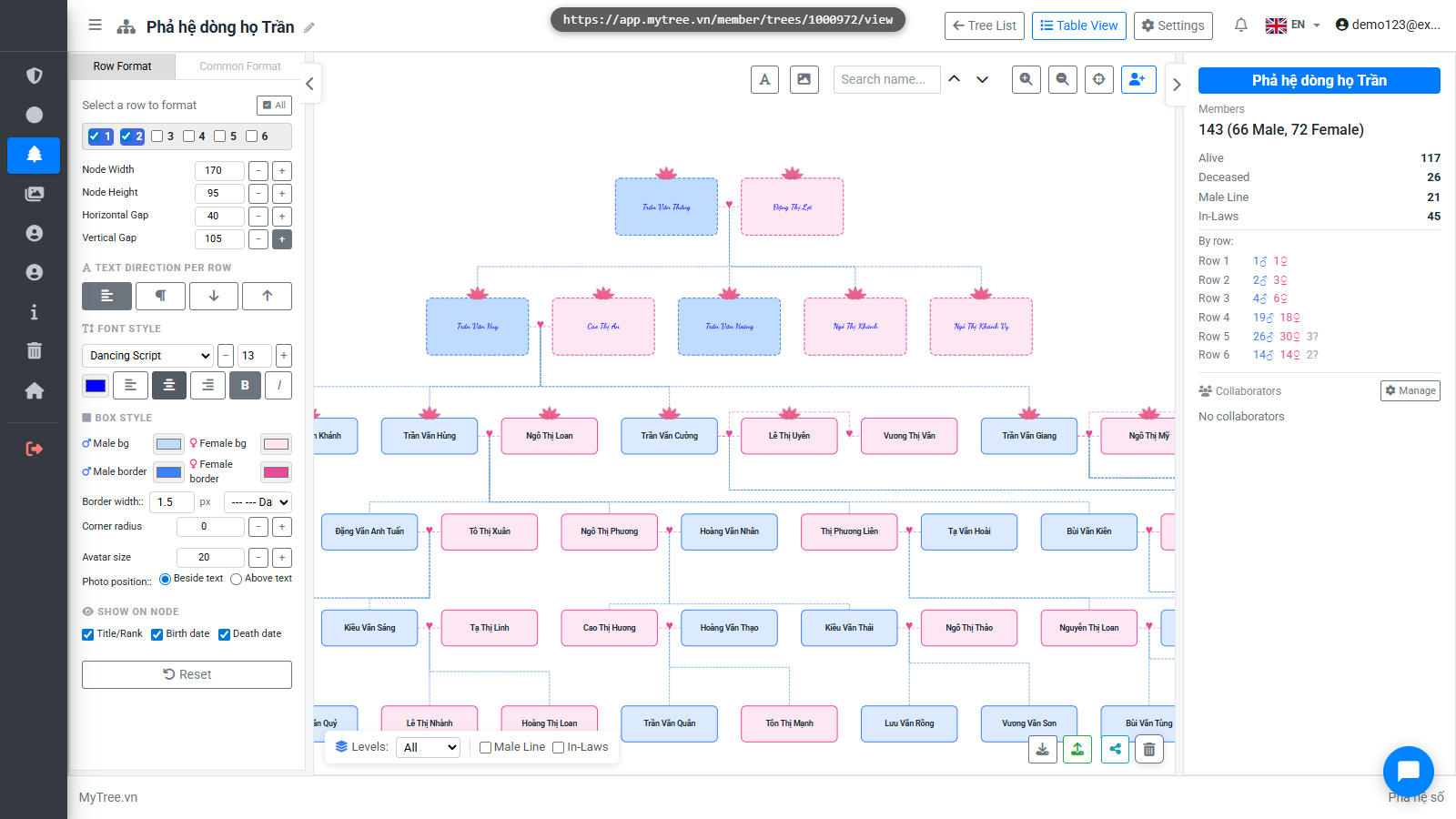This screenshot has width=1456, height=819.
Task: Share the family tree
Action: 1115,749
